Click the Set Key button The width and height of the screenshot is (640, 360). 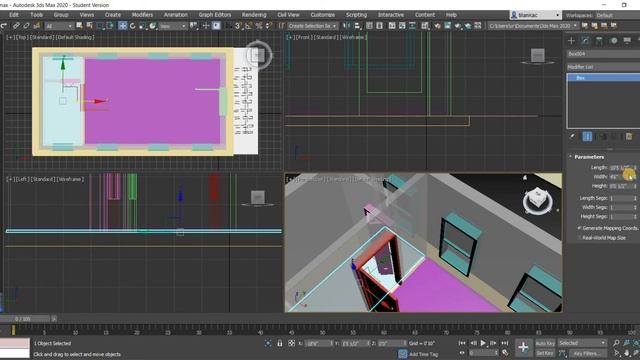545,353
